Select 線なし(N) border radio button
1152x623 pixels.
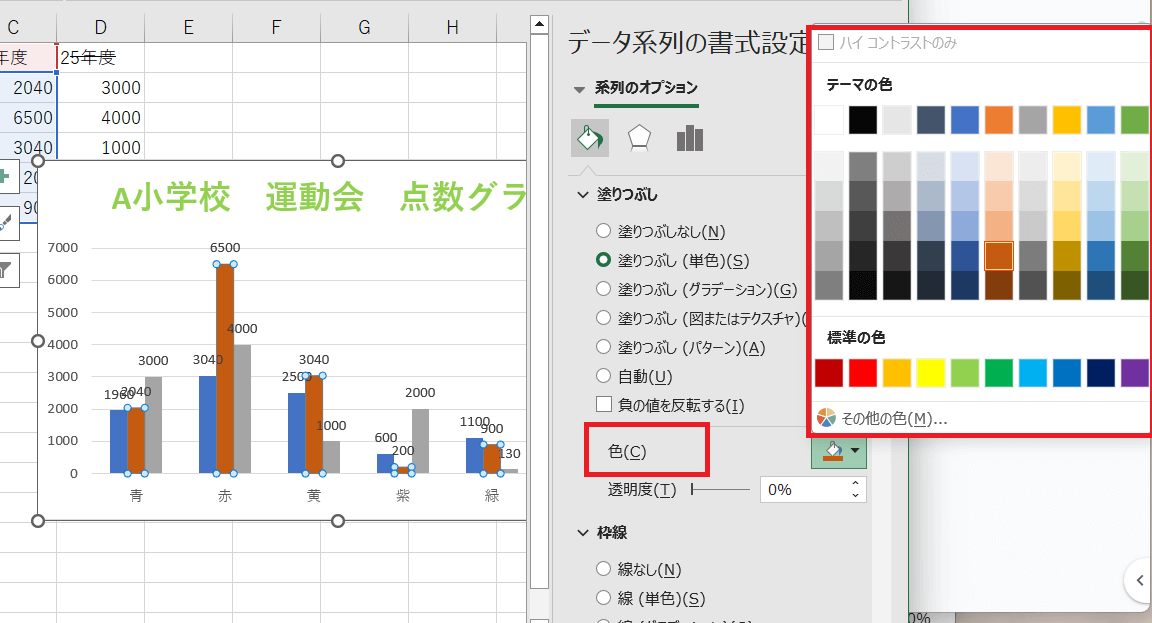(603, 569)
